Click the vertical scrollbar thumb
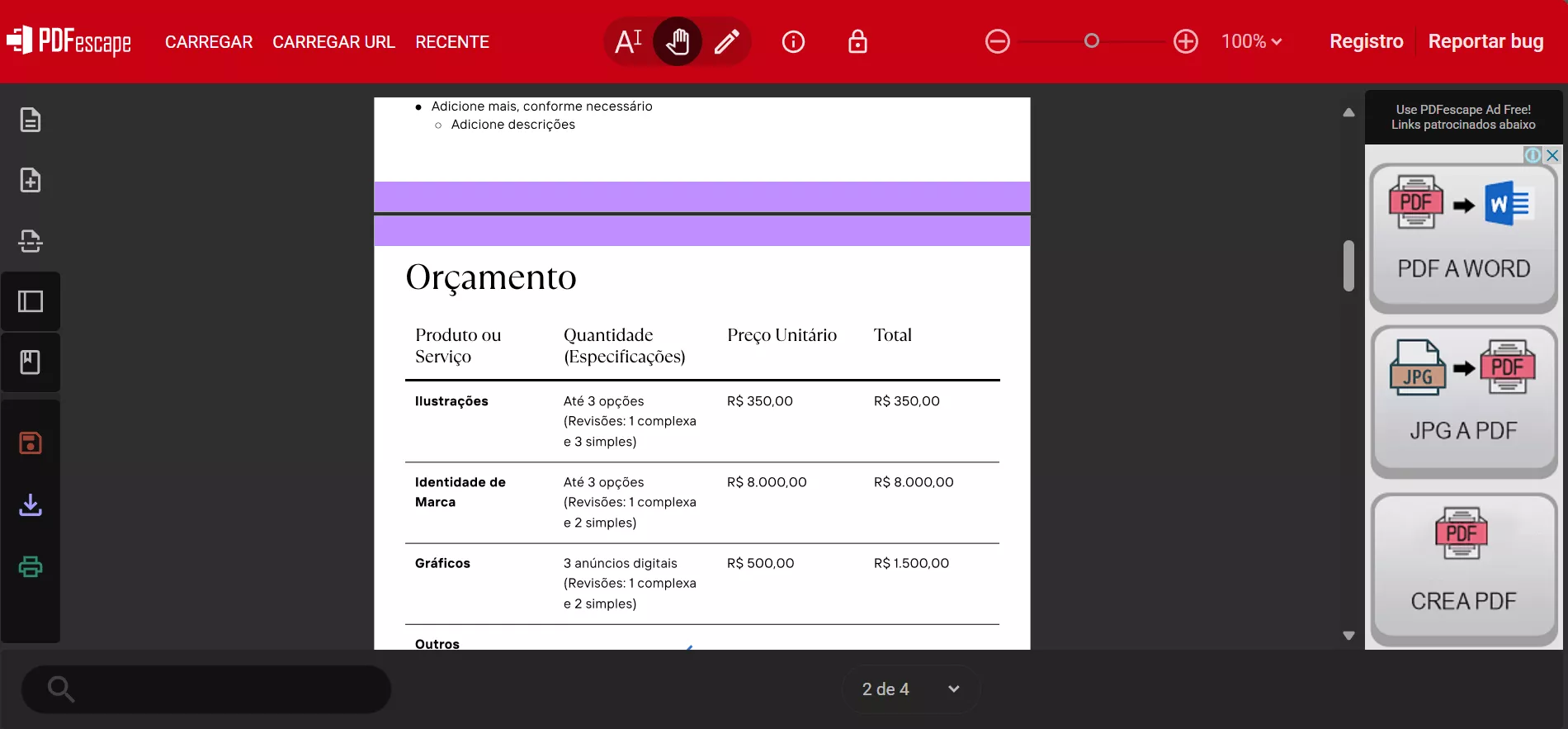Viewport: 1568px width, 729px height. (1348, 266)
